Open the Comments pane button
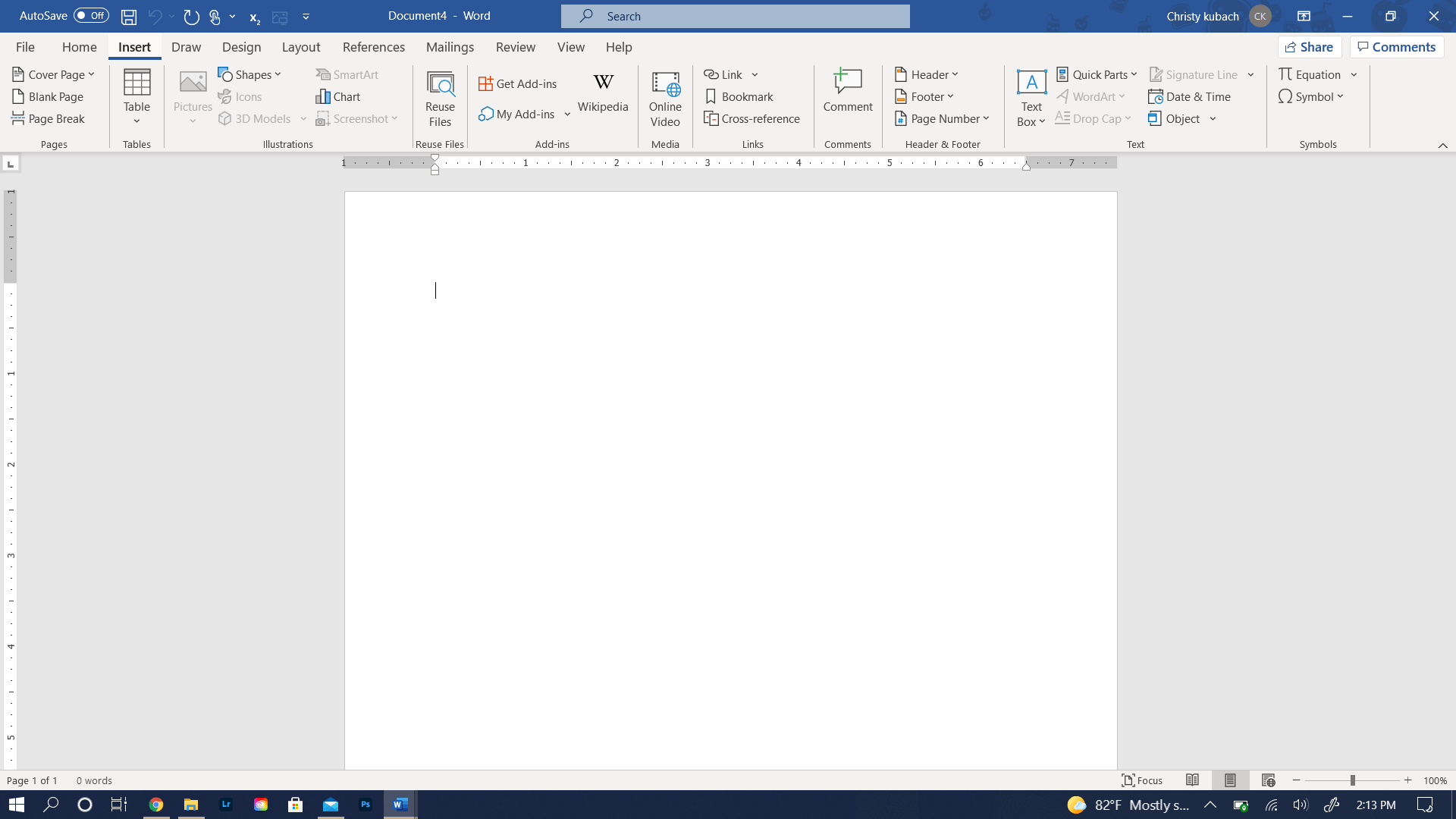 pos(1397,47)
